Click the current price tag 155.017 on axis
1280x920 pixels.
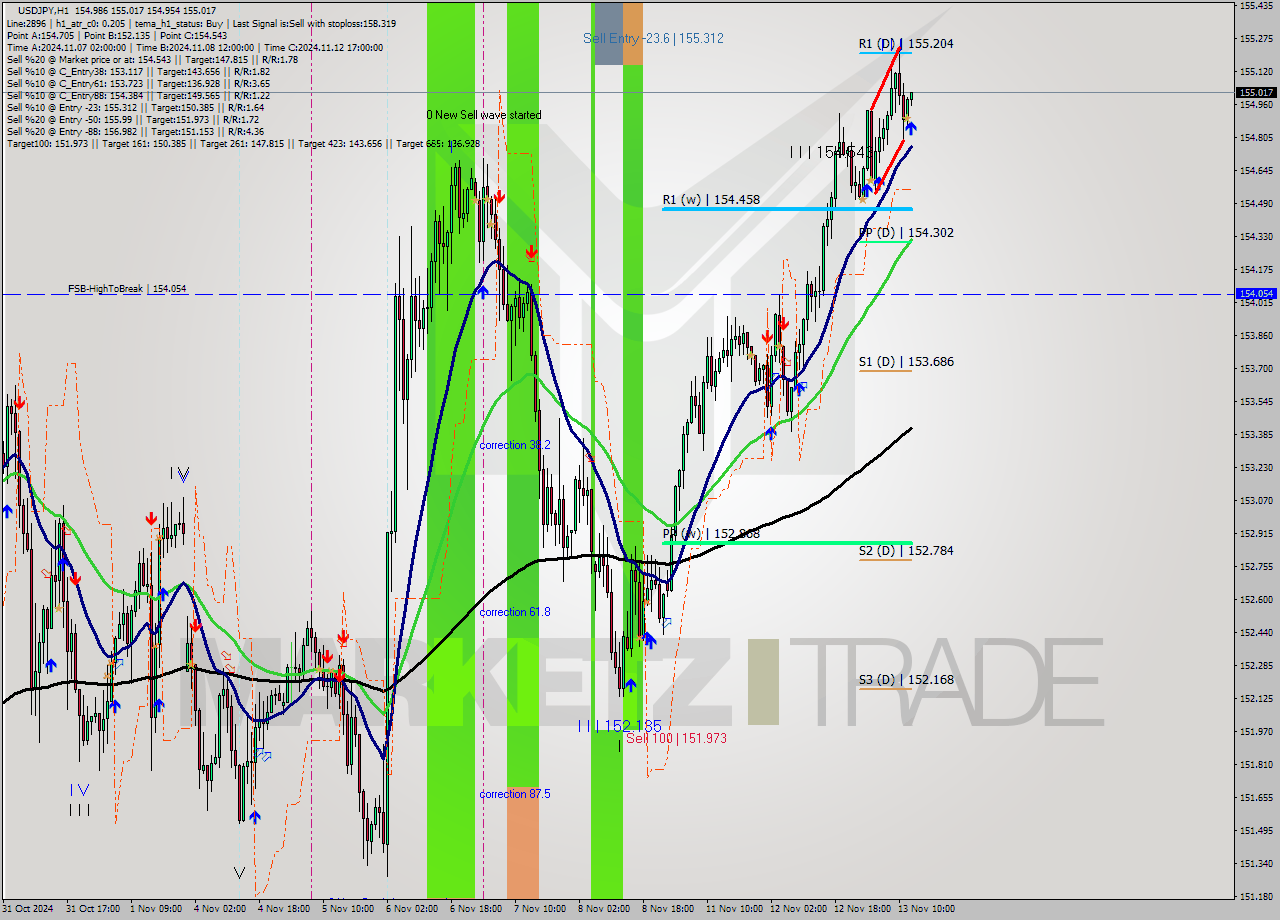click(x=1256, y=93)
